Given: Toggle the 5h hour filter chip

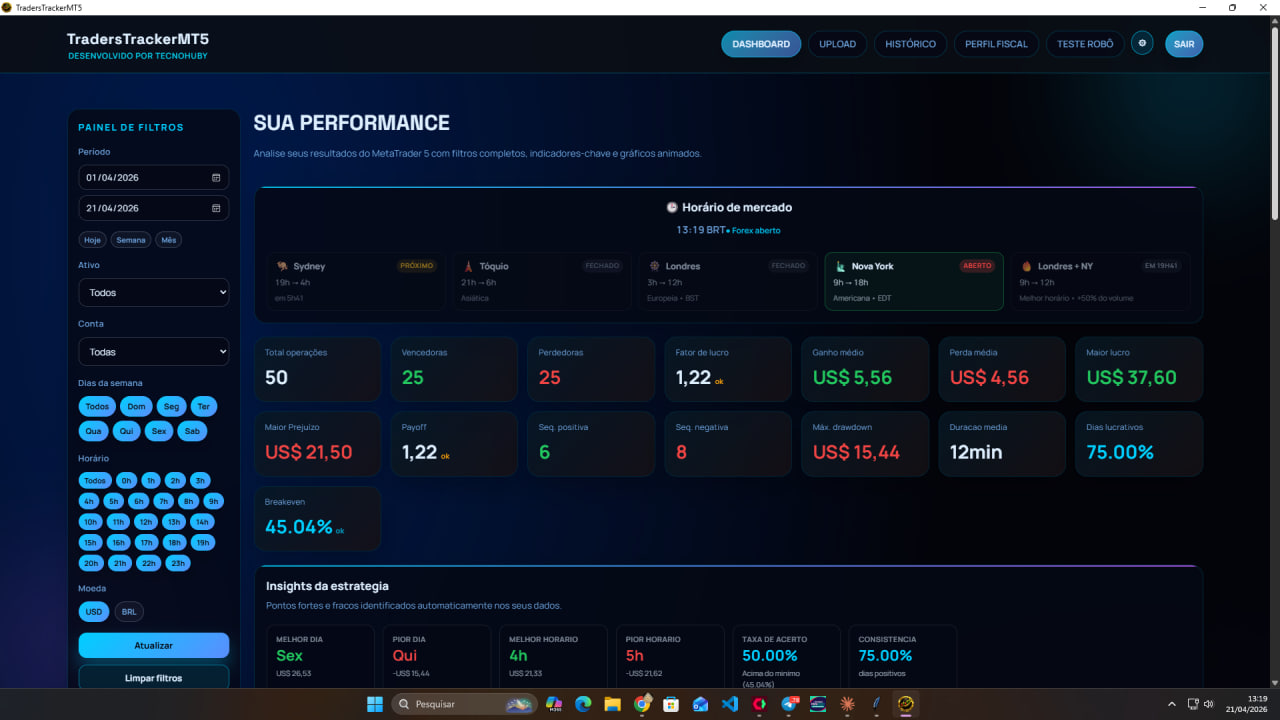Looking at the screenshot, I should (x=114, y=501).
